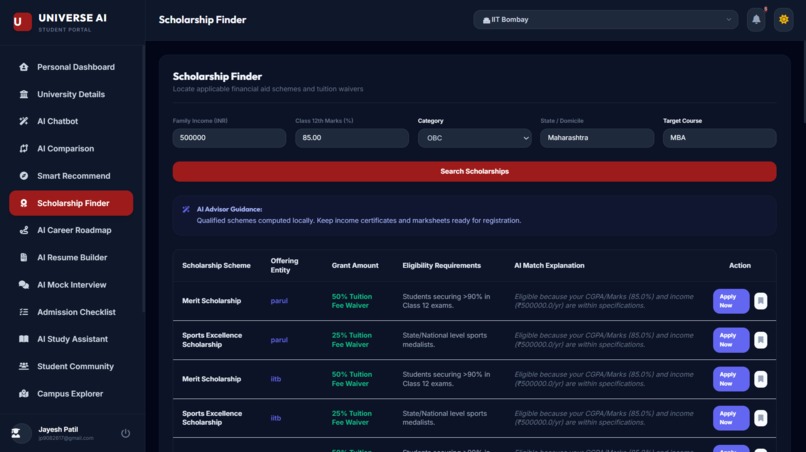This screenshot has height=452, width=806.
Task: Click "50% Tuition Fee Waiver" in parul row
Action: [352, 301]
